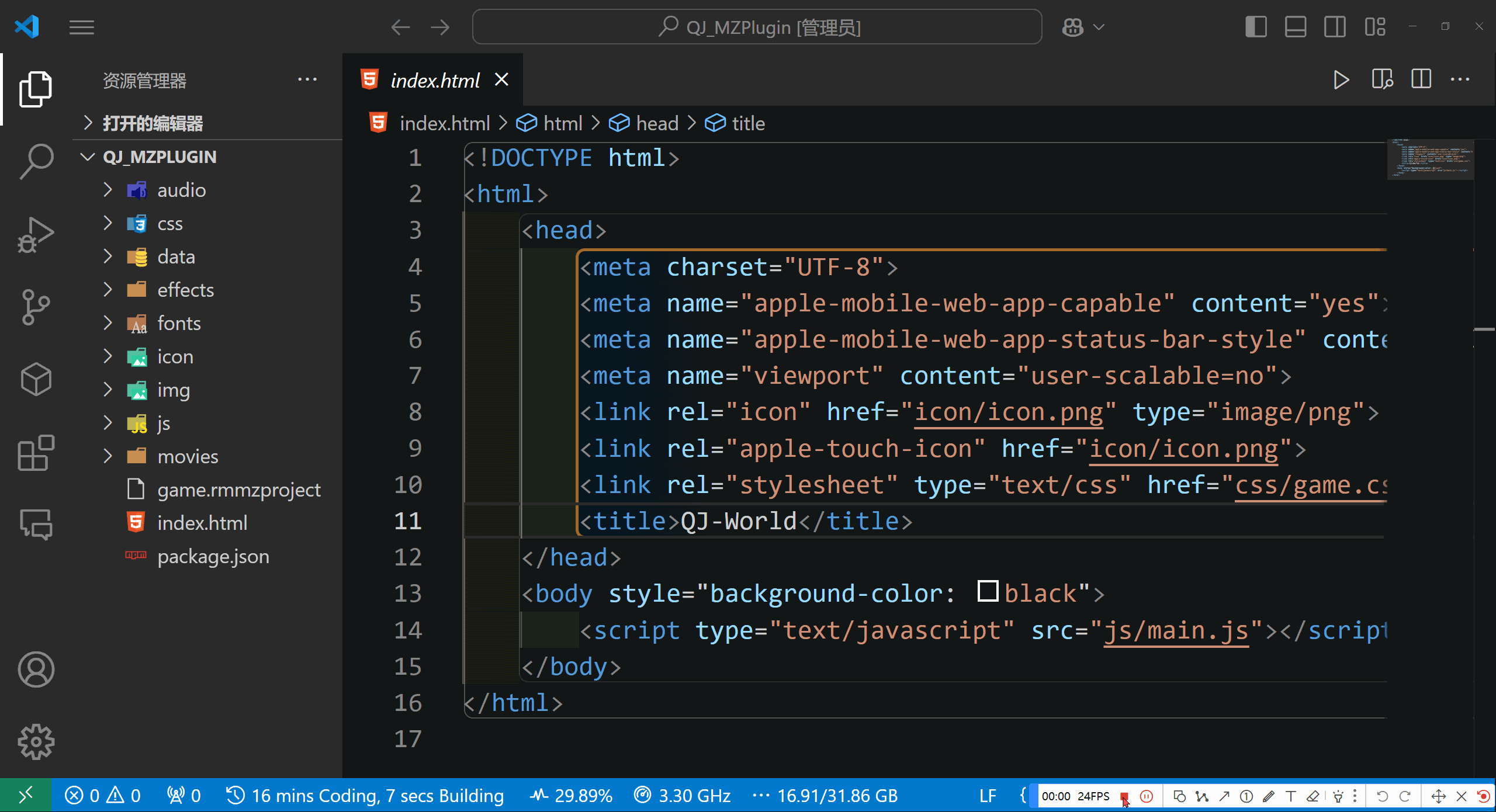Toggle primary side bar visibility
This screenshot has width=1496, height=812.
1256,27
